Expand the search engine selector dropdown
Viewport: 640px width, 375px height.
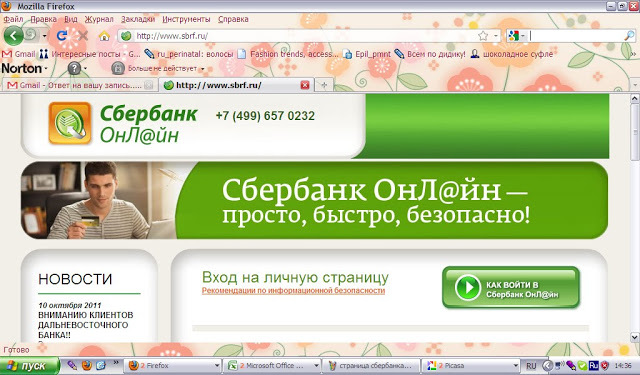[517, 36]
